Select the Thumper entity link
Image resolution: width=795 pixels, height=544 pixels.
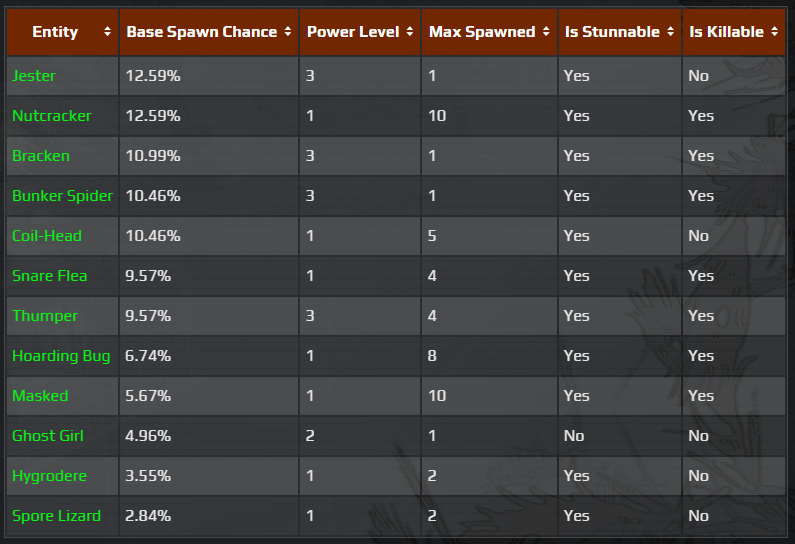[45, 316]
